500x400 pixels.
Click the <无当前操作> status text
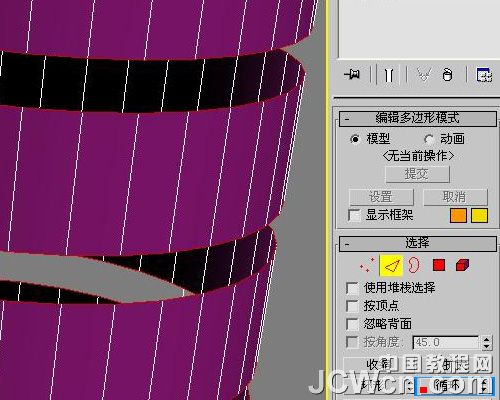[419, 156]
